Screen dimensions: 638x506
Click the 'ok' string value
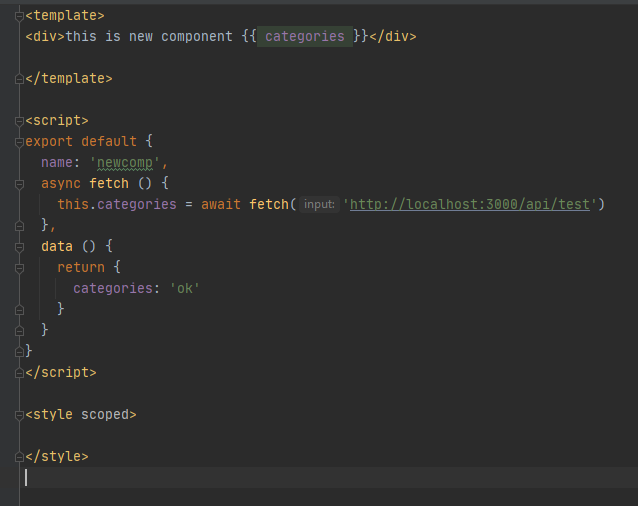(184, 288)
